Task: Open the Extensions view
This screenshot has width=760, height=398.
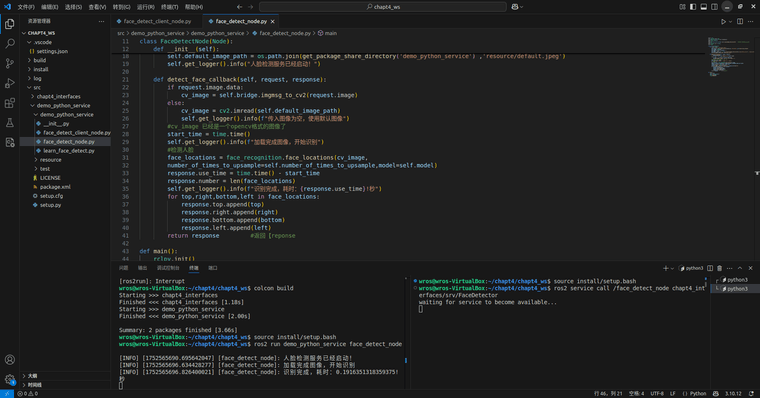Action: coord(10,103)
